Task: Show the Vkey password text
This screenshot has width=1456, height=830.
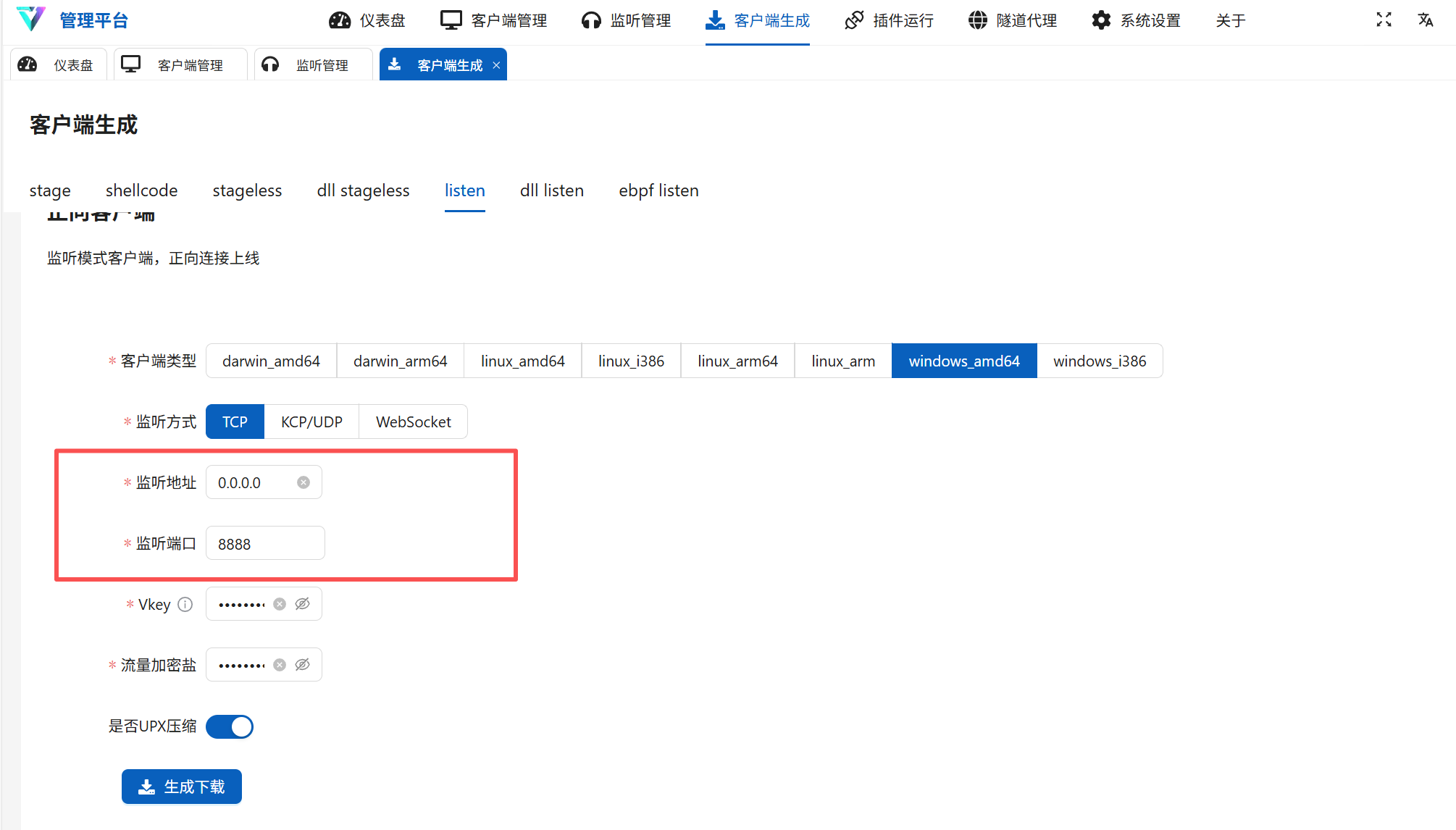Action: pyautogui.click(x=303, y=604)
